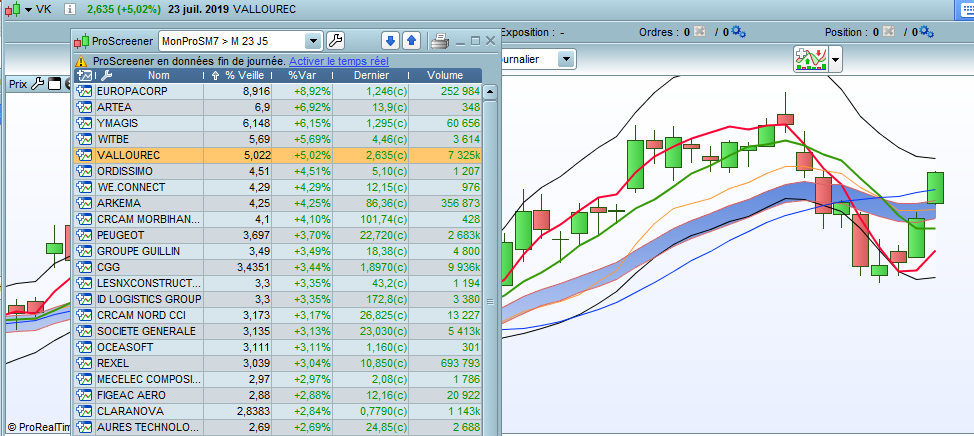Select the LESNXCONSTRUCT row

point(278,283)
